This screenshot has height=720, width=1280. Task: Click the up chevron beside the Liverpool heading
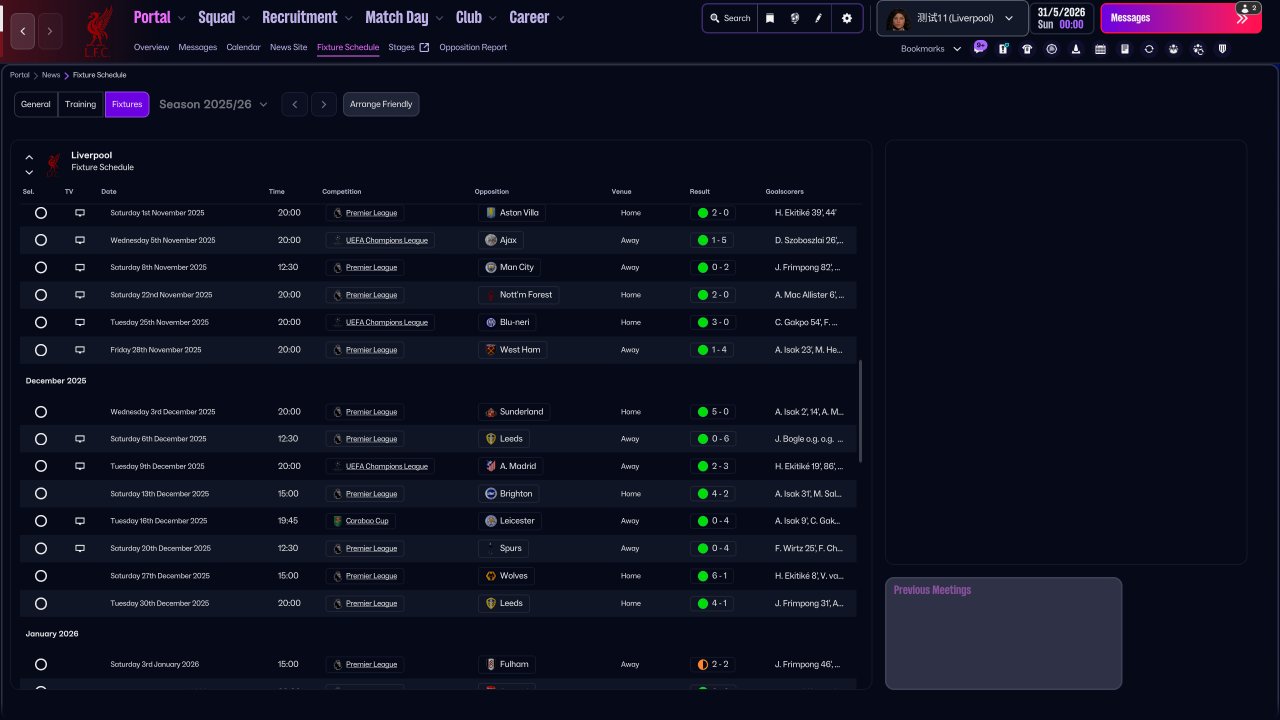pos(29,157)
